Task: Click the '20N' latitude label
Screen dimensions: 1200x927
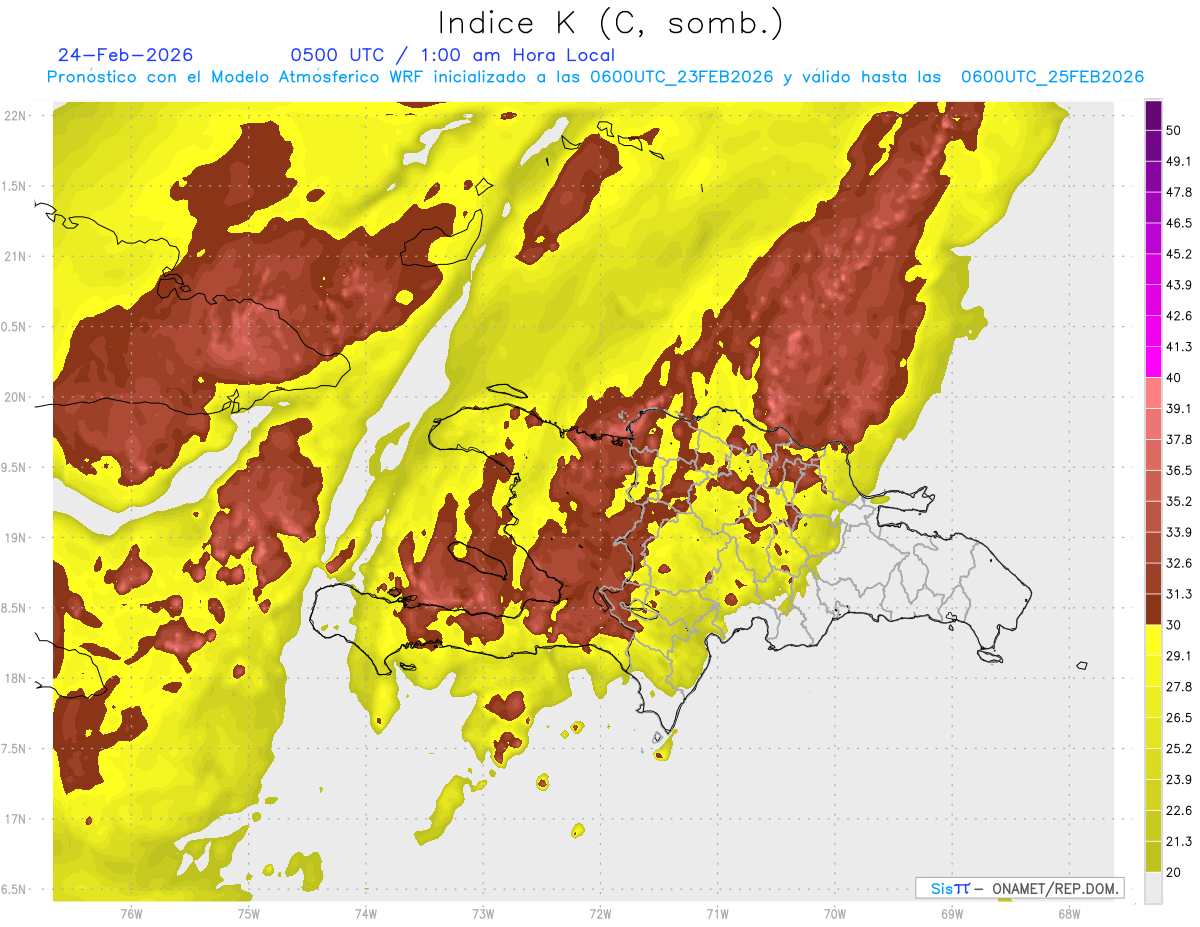Action: [16, 397]
